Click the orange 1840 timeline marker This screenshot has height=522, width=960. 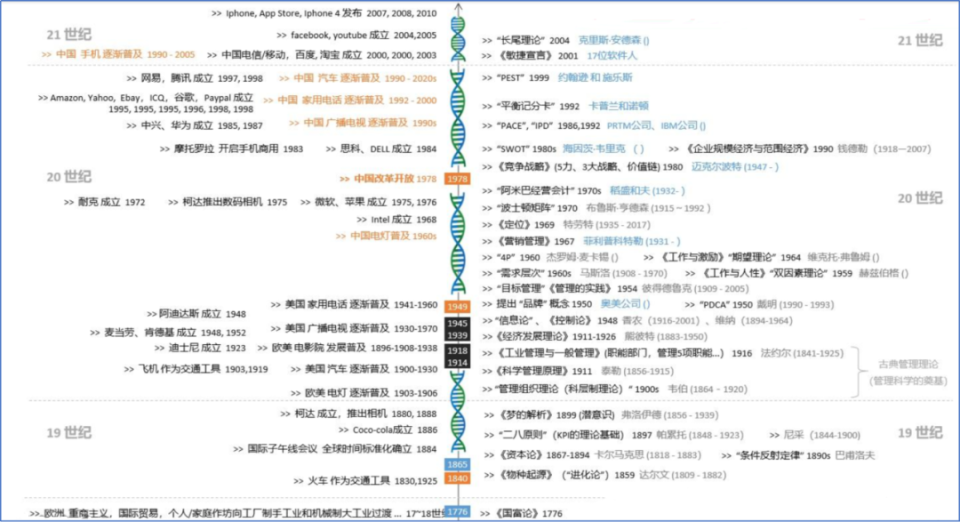[457, 479]
